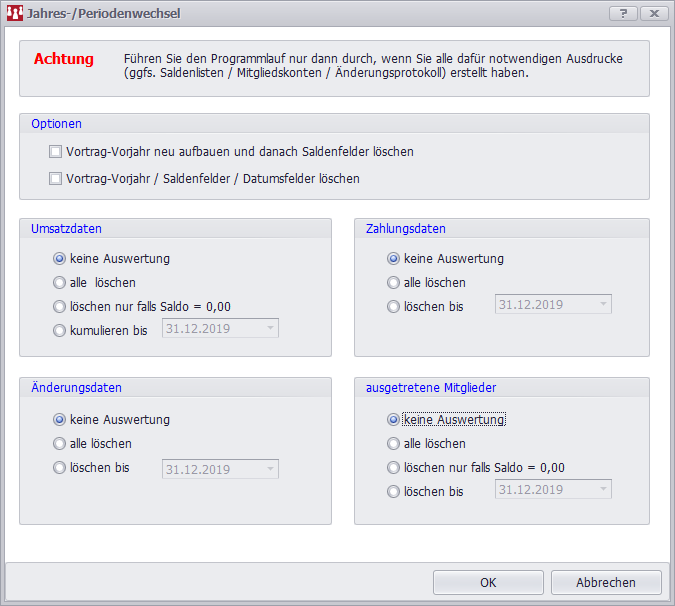The image size is (675, 606).
Task: Select 'löschen nur falls Saldo' in Umsatzdaten
Action: tap(59, 306)
